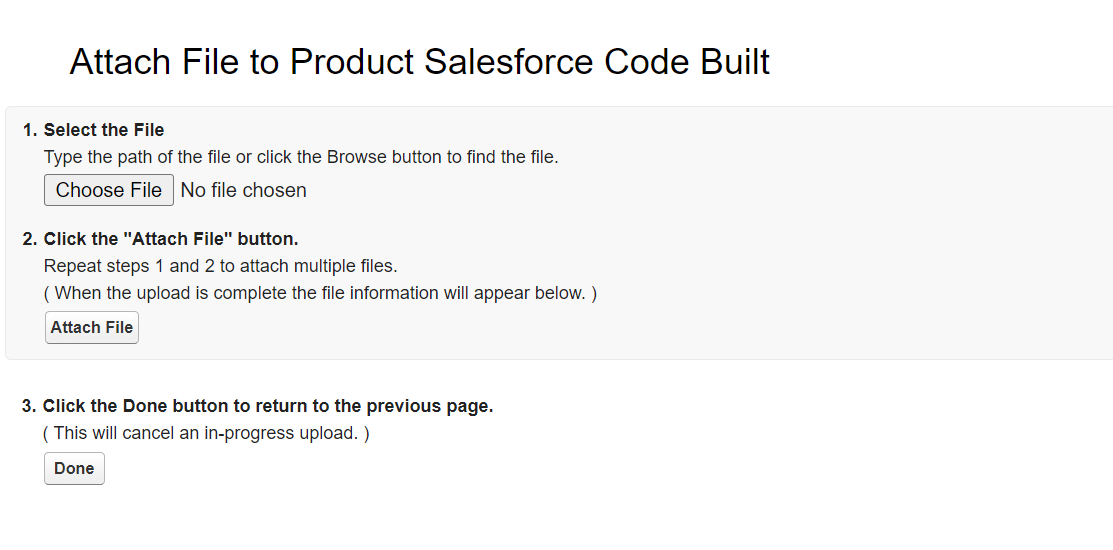Click the step number "1." label
Image resolution: width=1113 pixels, height=550 pixels.
coord(30,130)
